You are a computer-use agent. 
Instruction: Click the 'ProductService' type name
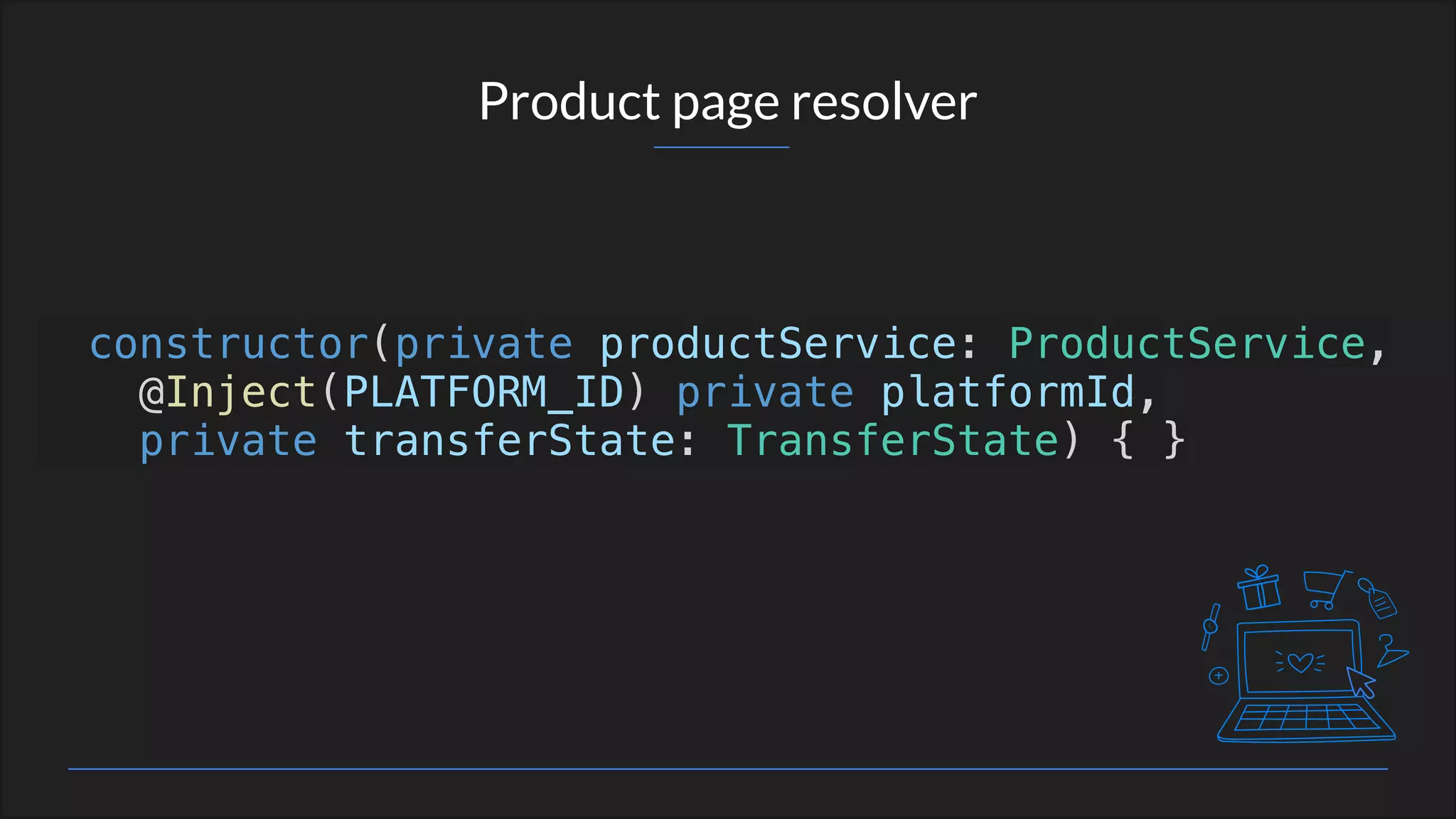(x=1187, y=344)
